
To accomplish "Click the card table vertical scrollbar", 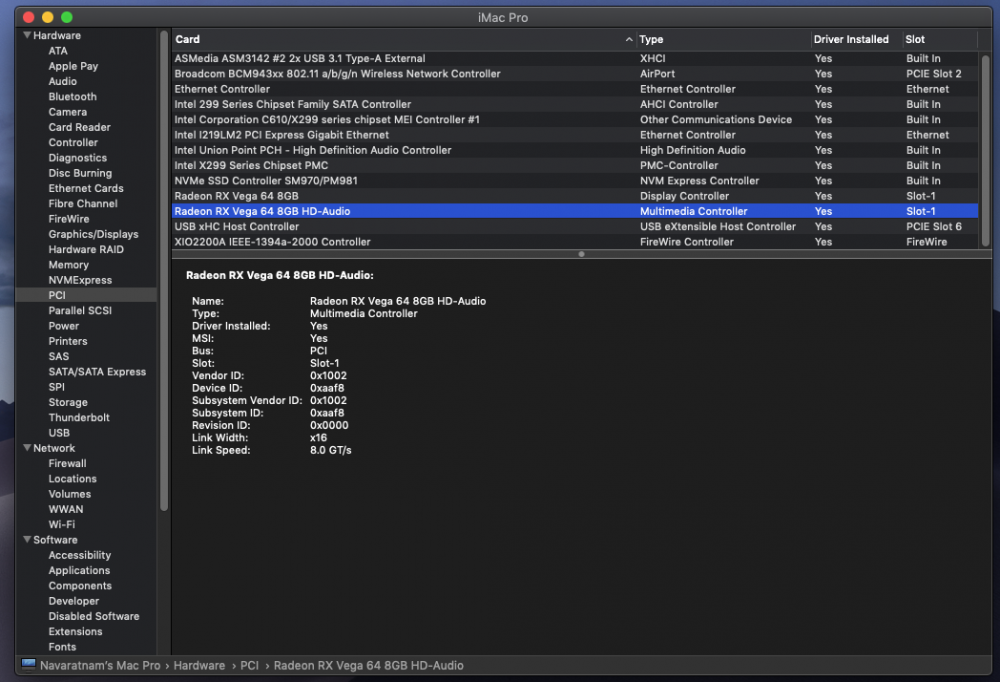I will pyautogui.click(x=985, y=151).
